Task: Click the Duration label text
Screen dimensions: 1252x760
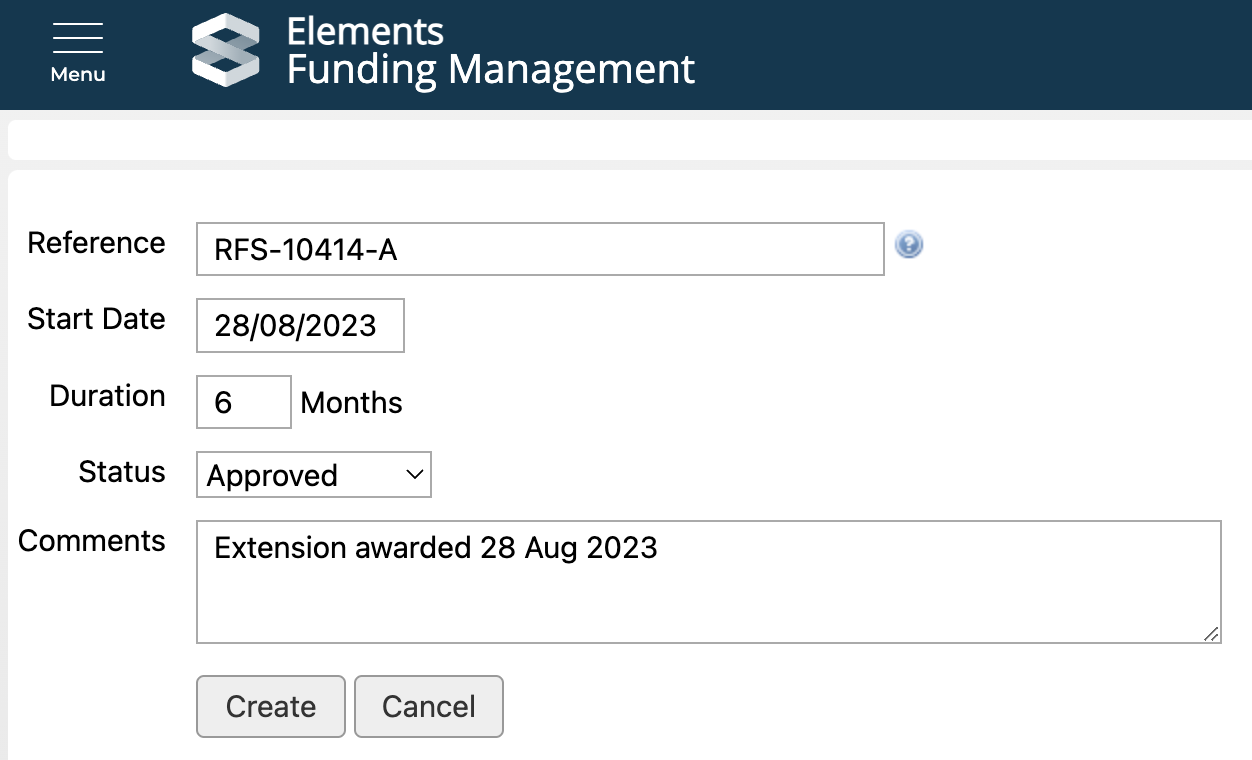Action: [107, 396]
